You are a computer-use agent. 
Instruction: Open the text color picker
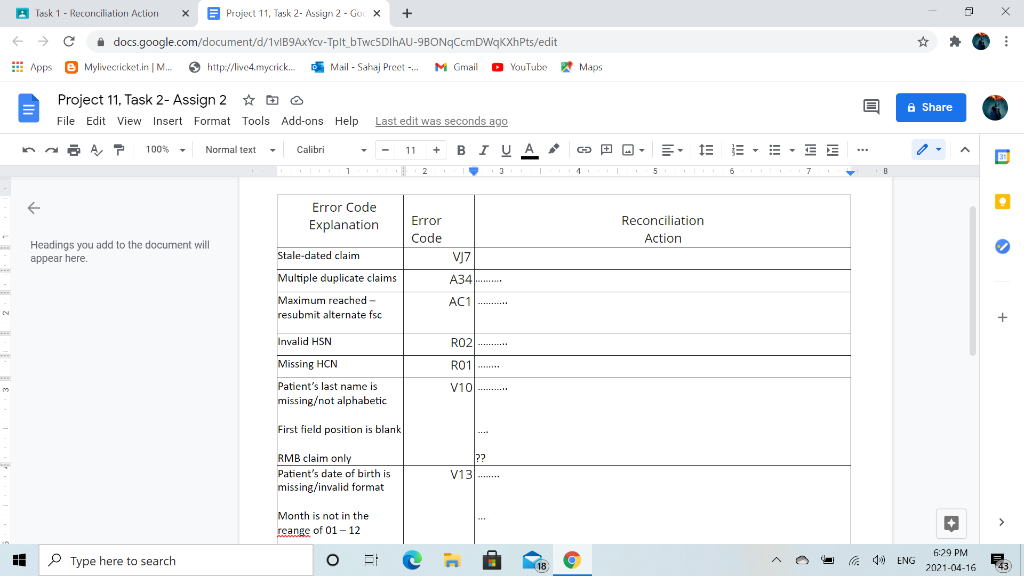point(528,150)
